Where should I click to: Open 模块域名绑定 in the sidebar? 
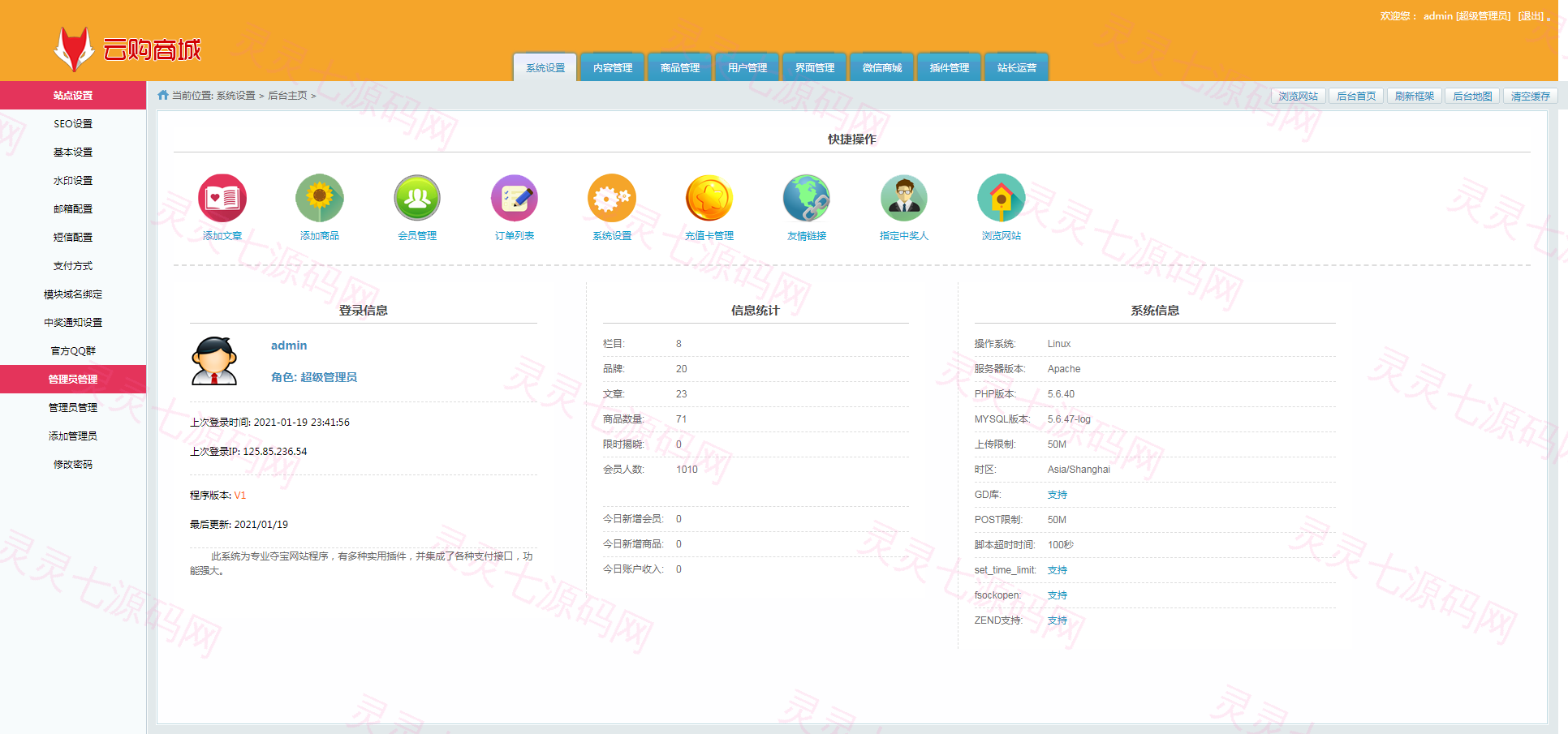[x=73, y=294]
